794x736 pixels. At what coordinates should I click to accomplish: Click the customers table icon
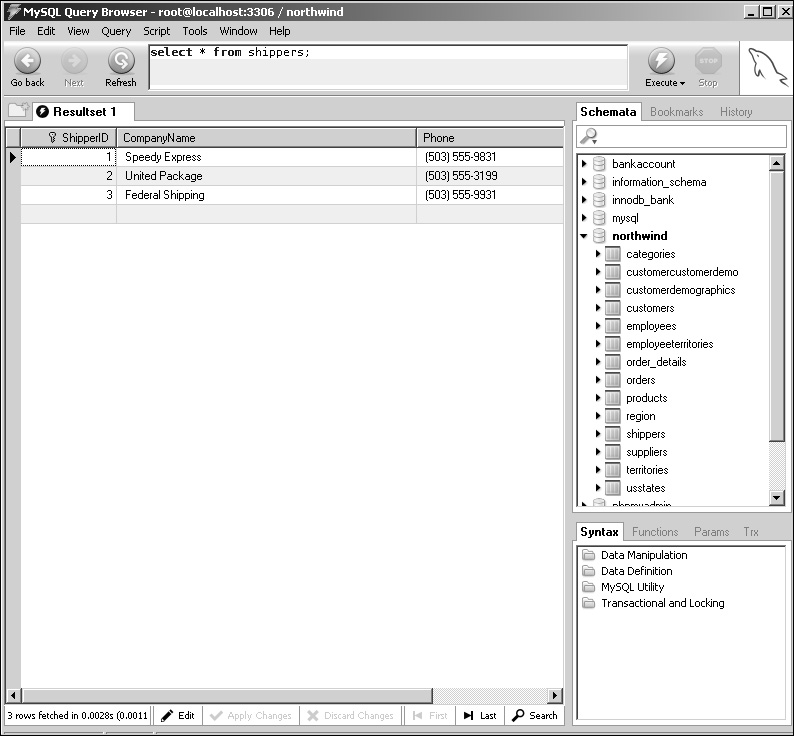[x=613, y=308]
